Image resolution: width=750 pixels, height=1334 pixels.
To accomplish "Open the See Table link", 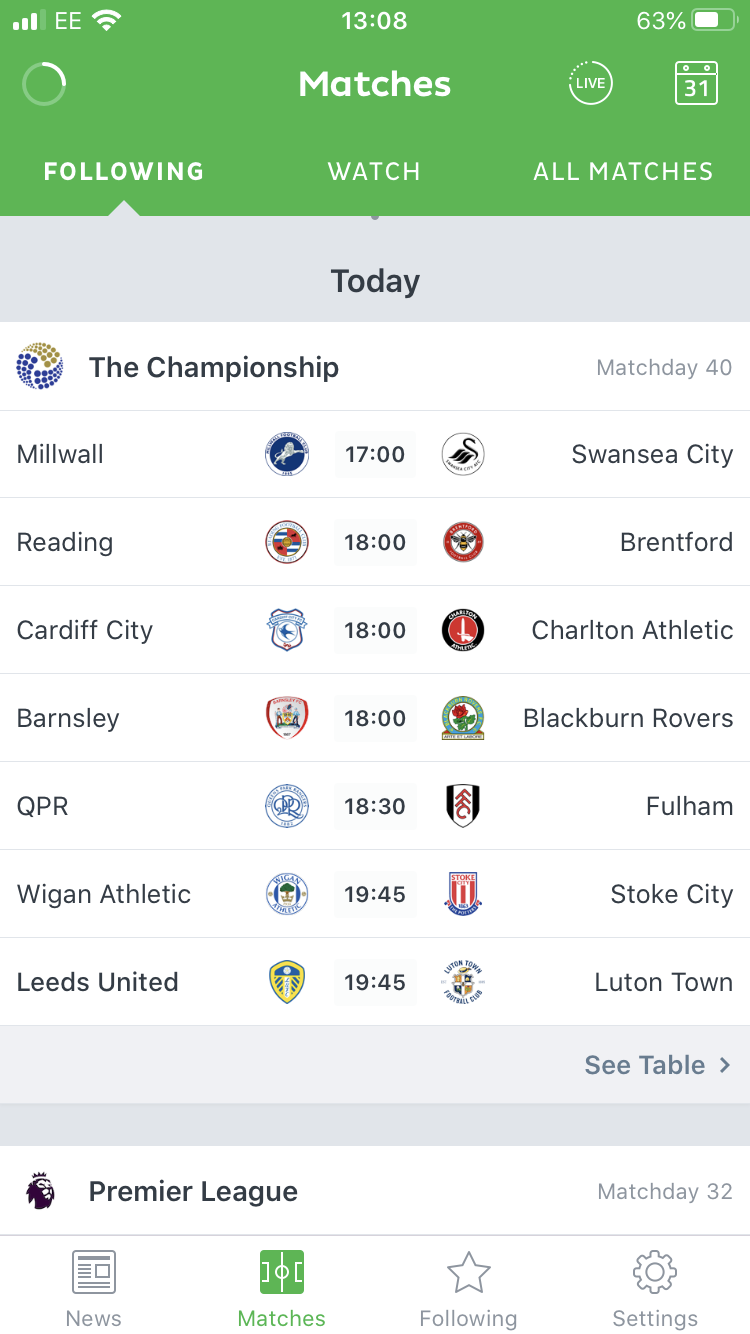I will (645, 1065).
